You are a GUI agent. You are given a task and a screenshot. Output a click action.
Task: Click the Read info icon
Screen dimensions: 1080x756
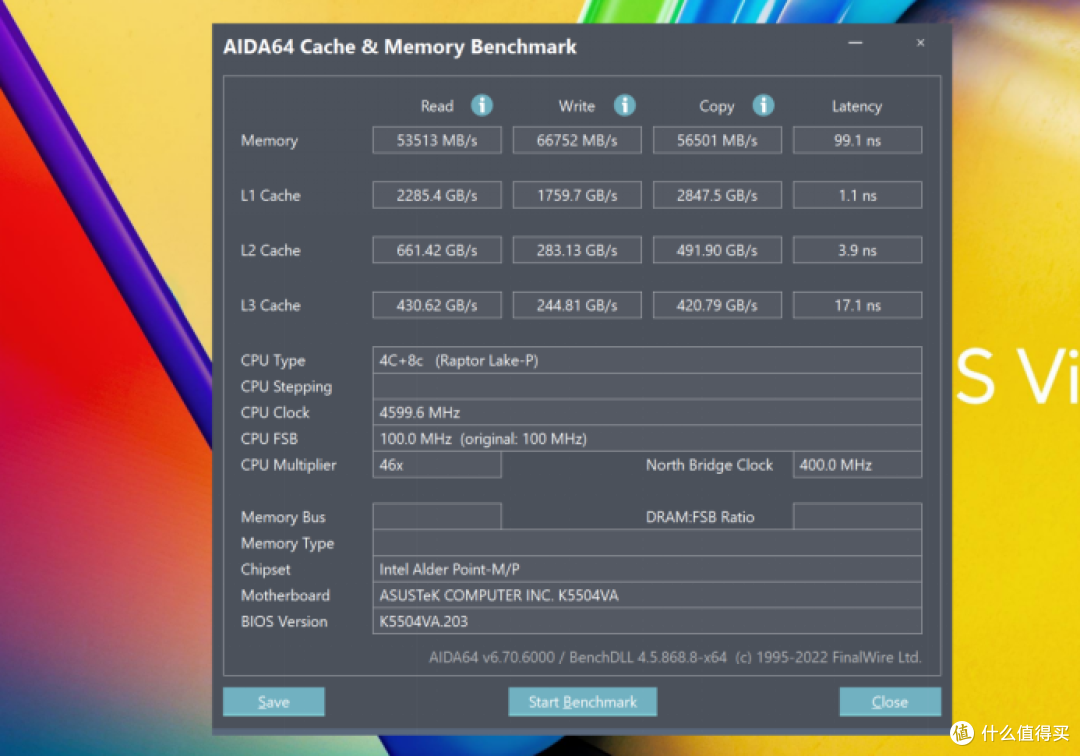481,105
